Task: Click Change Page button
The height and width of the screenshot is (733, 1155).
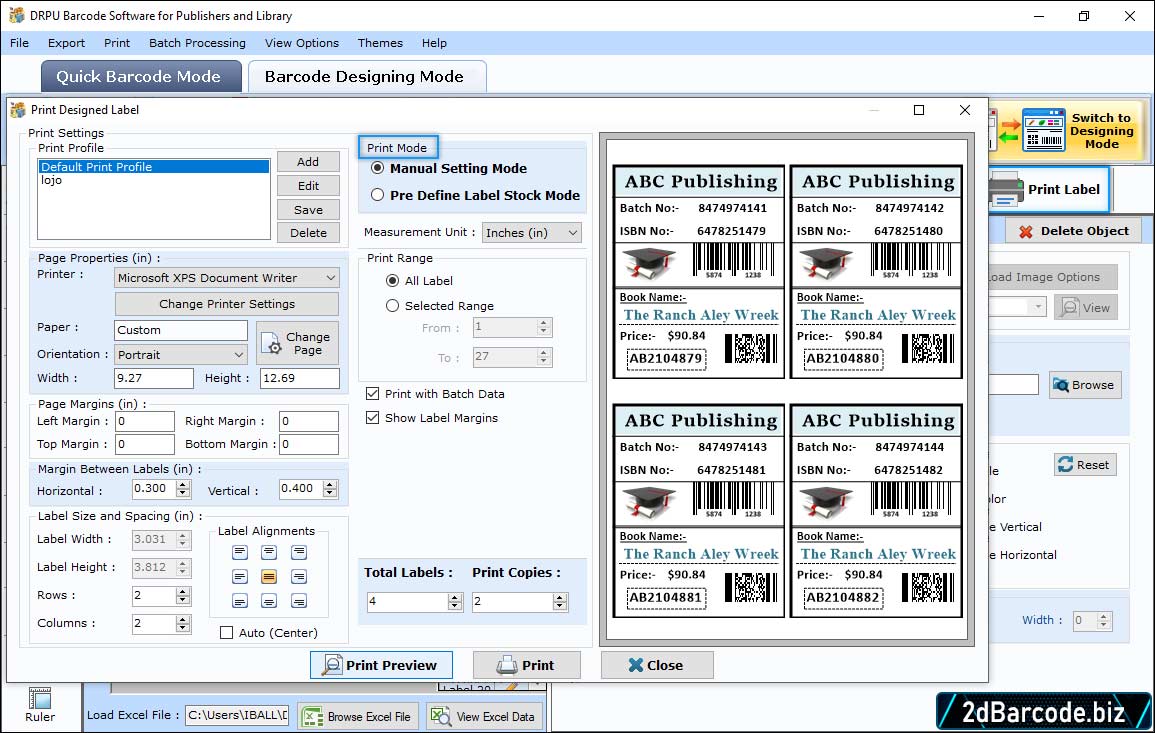Action: pos(298,343)
